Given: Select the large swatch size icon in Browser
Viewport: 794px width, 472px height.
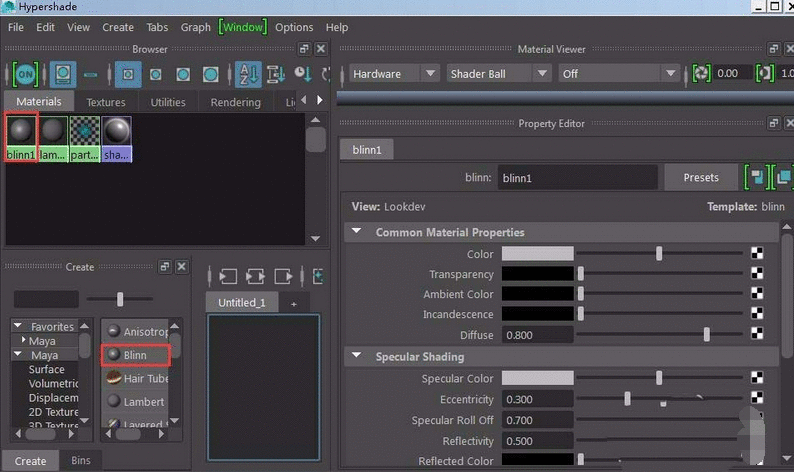Looking at the screenshot, I should point(210,74).
